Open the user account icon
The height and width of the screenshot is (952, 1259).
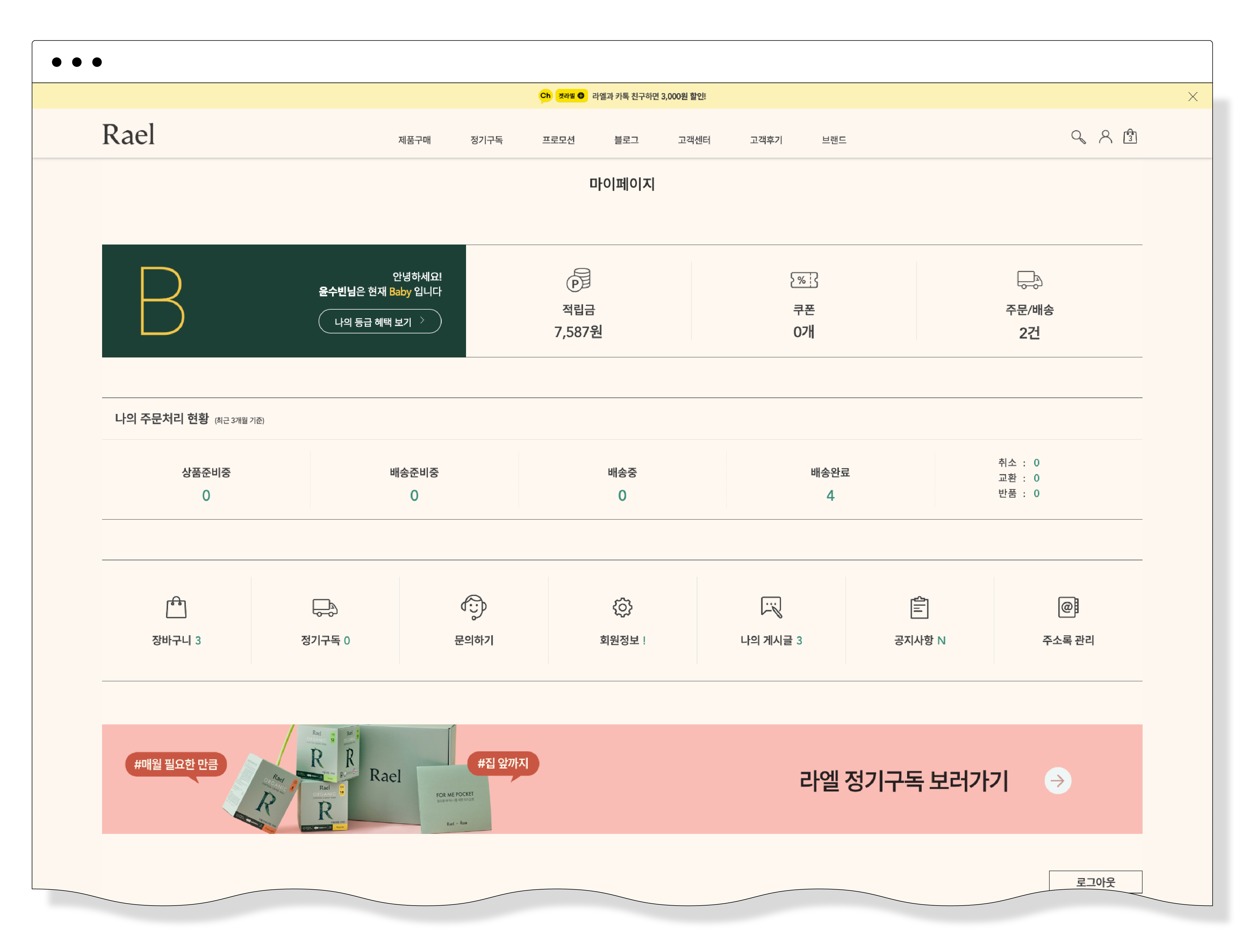point(1105,136)
